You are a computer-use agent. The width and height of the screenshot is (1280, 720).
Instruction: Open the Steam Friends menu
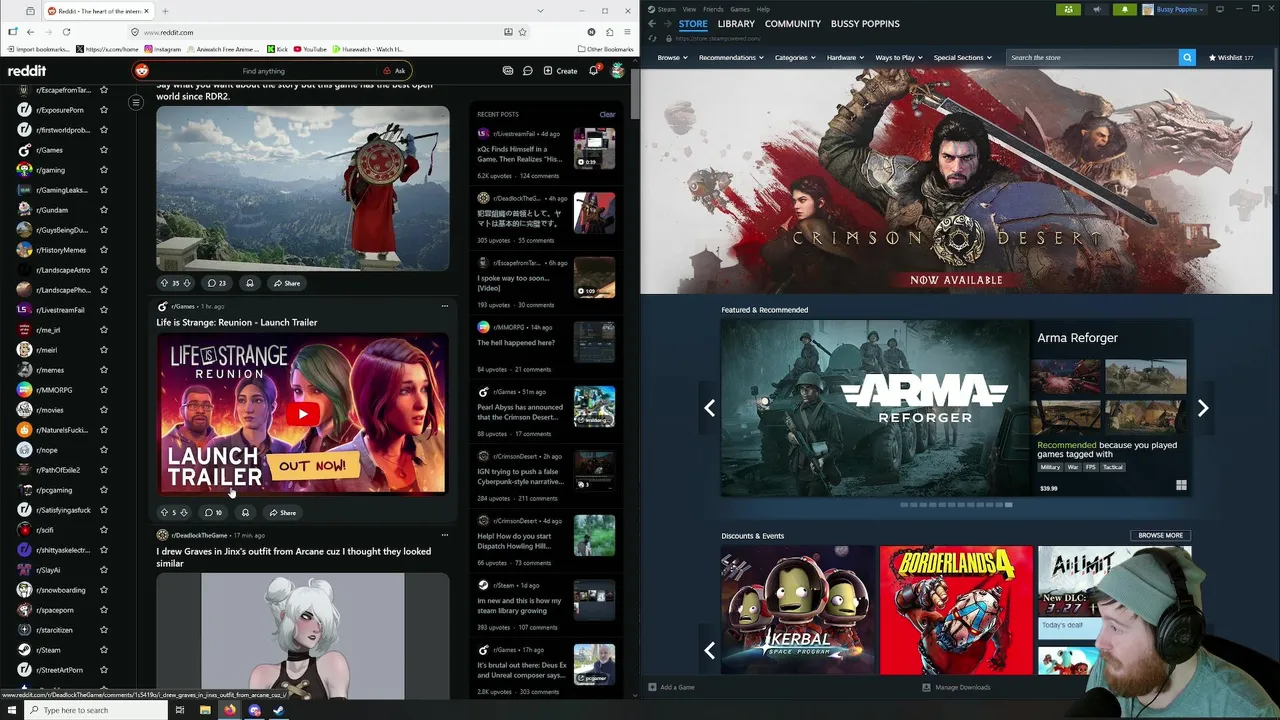coord(713,9)
